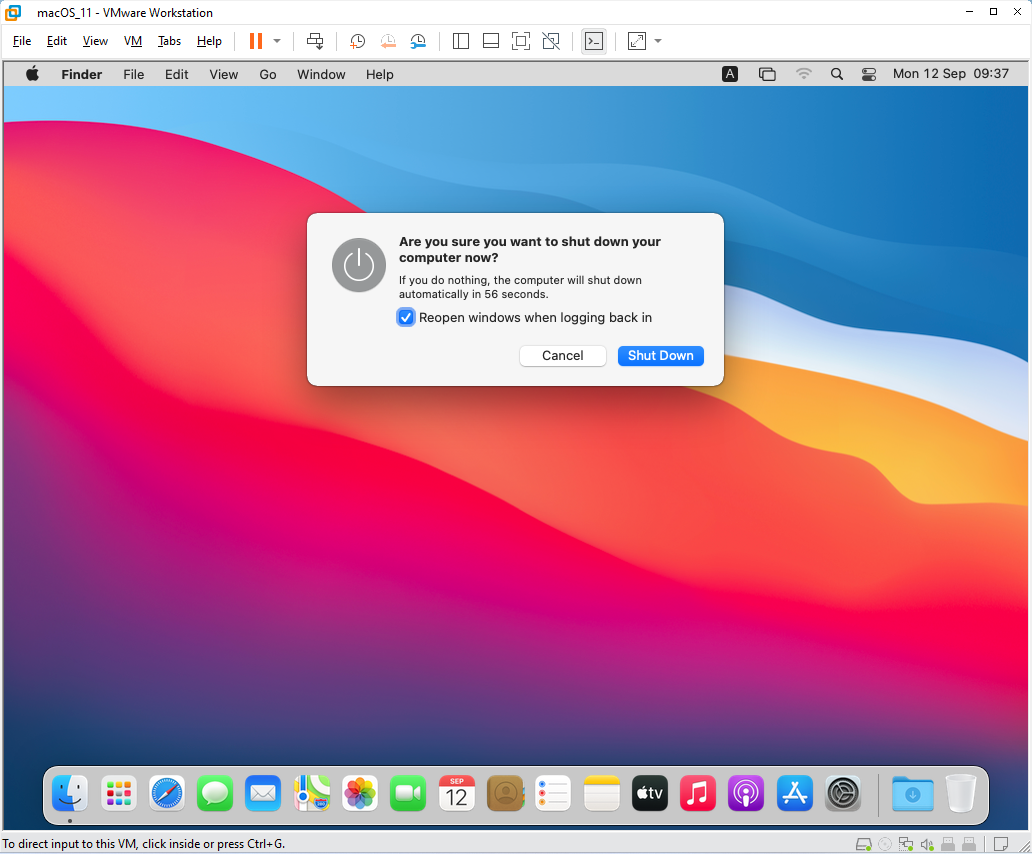
Task: Expand the stretch guest dropdown arrow
Action: pos(658,41)
